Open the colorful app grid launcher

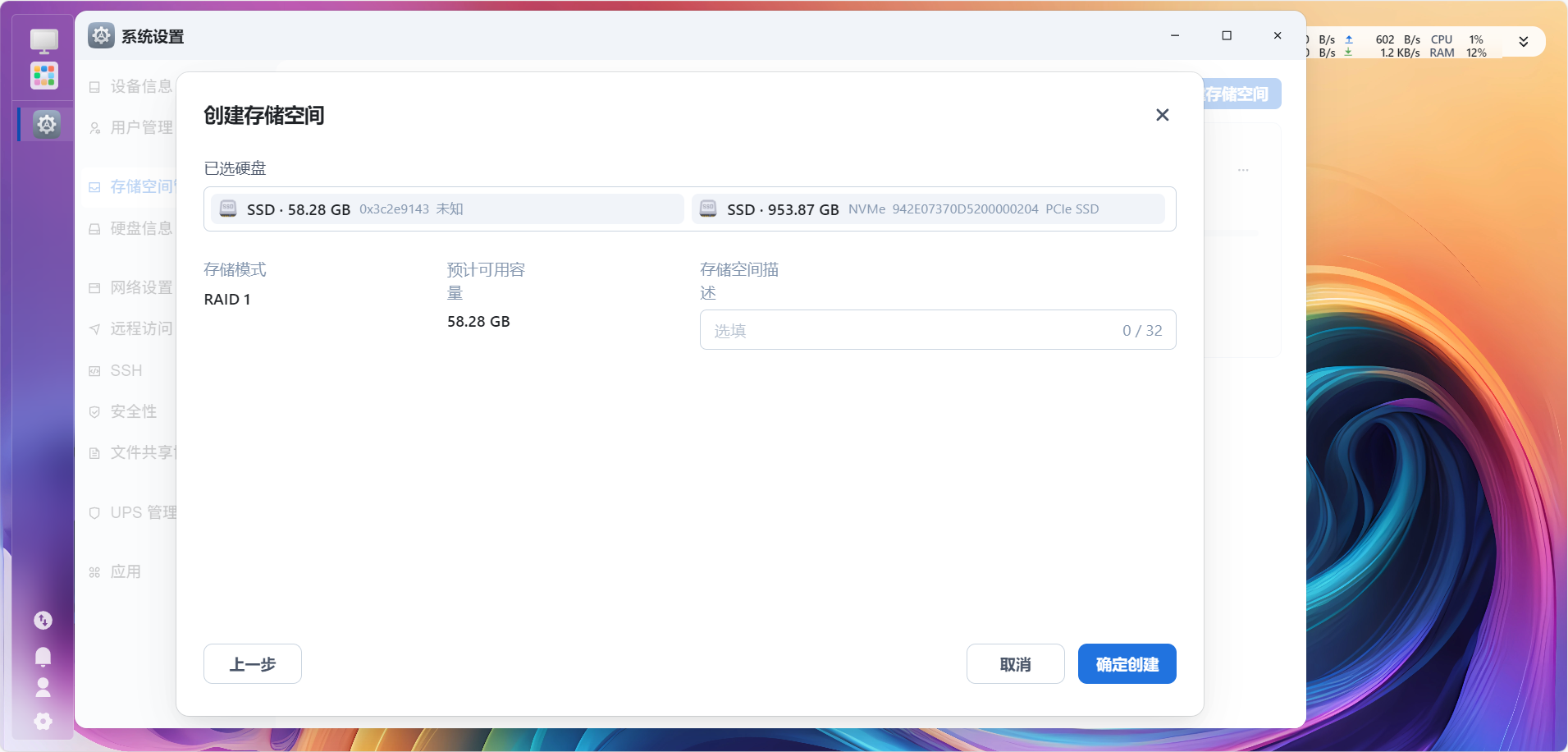44,76
